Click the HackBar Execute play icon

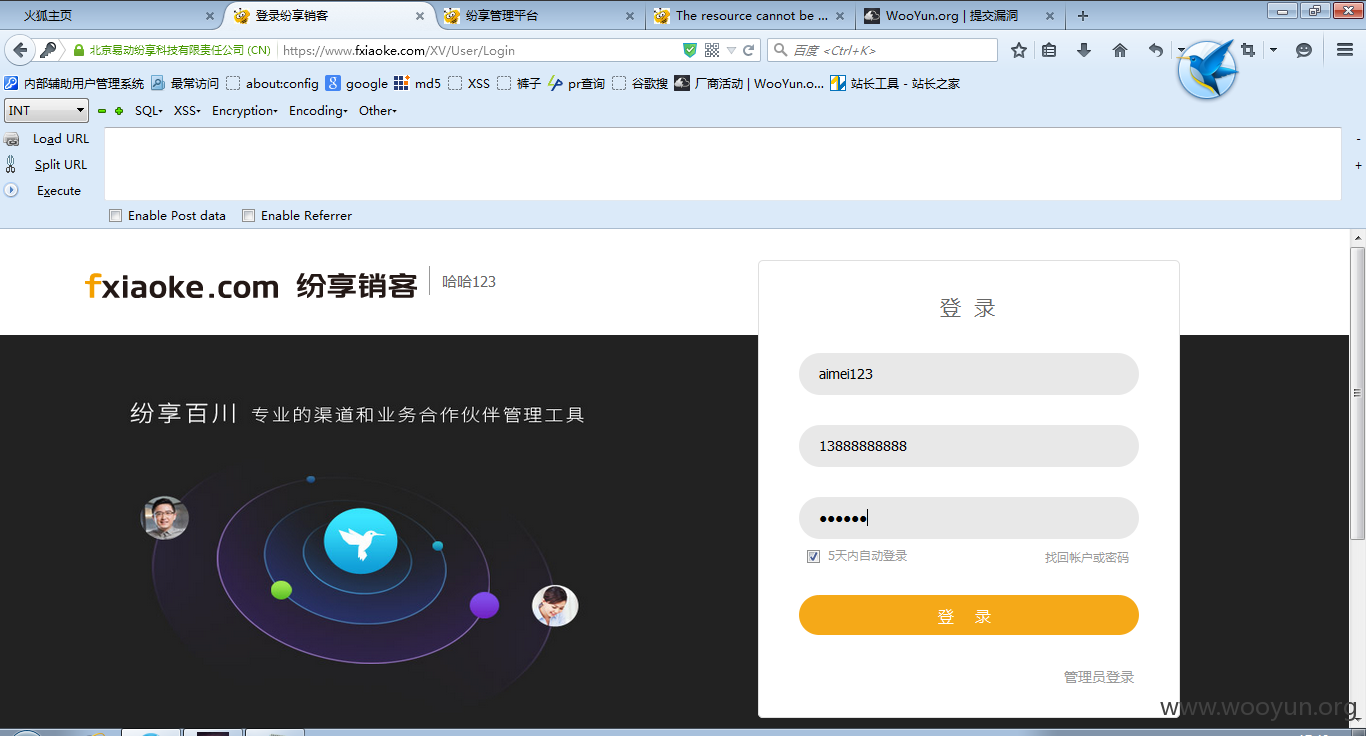[x=12, y=190]
